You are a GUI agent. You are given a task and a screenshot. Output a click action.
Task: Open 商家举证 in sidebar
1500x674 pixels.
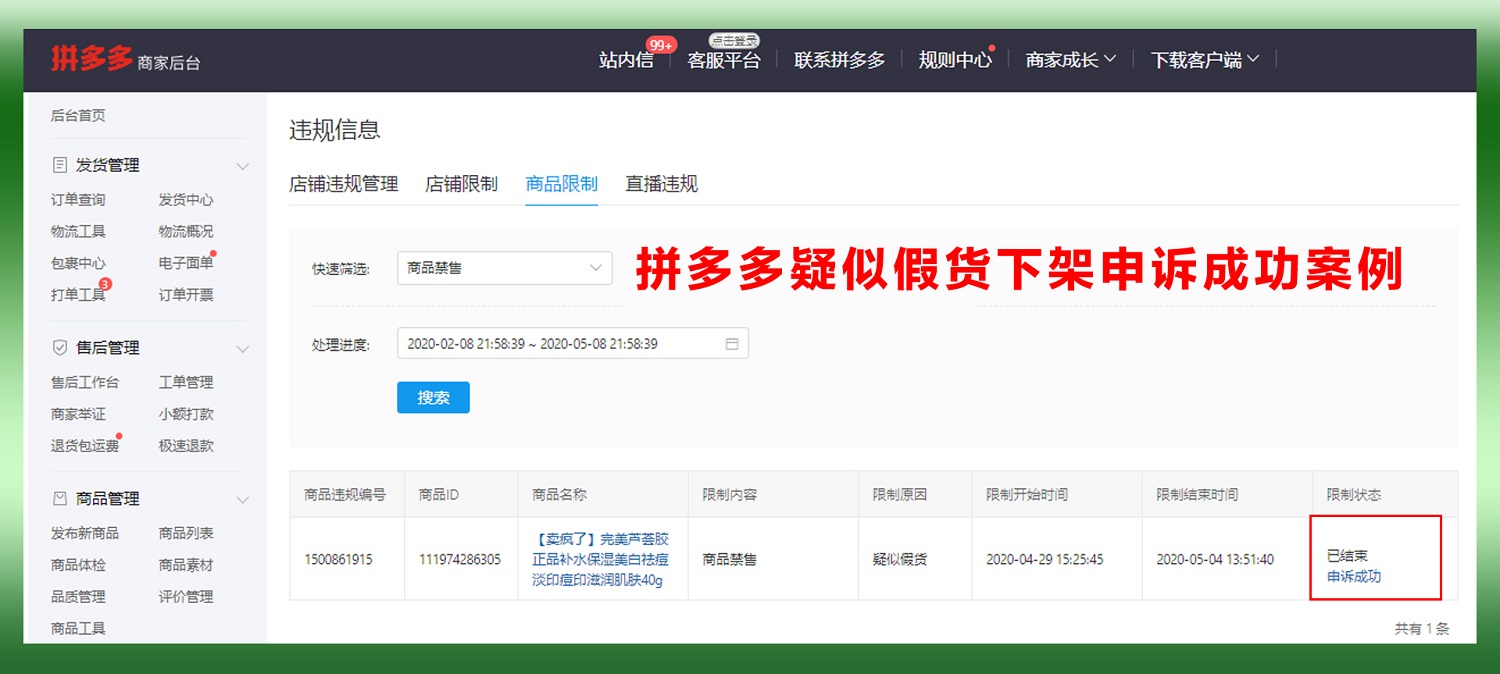pos(78,414)
